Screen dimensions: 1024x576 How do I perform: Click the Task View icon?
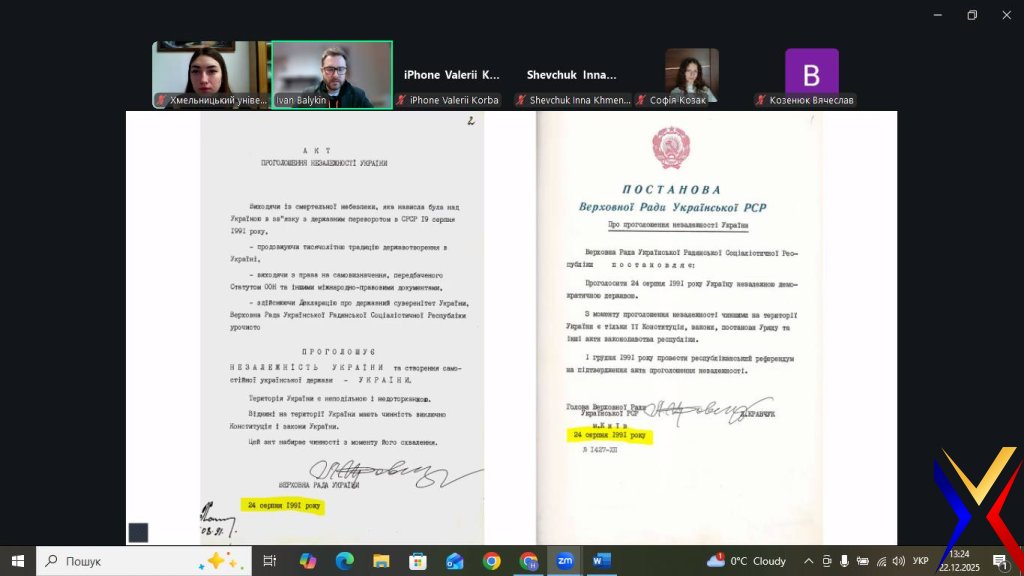click(269, 561)
